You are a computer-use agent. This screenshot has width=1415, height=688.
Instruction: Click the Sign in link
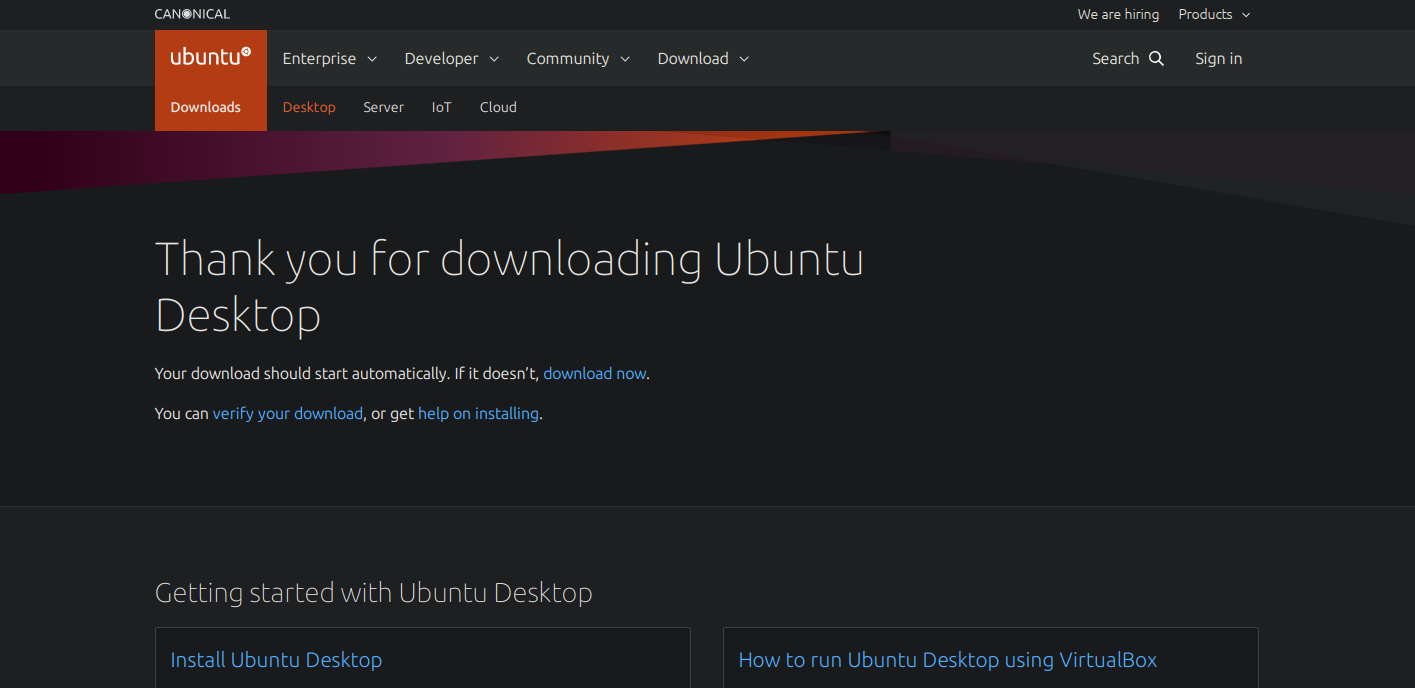[x=1218, y=58]
